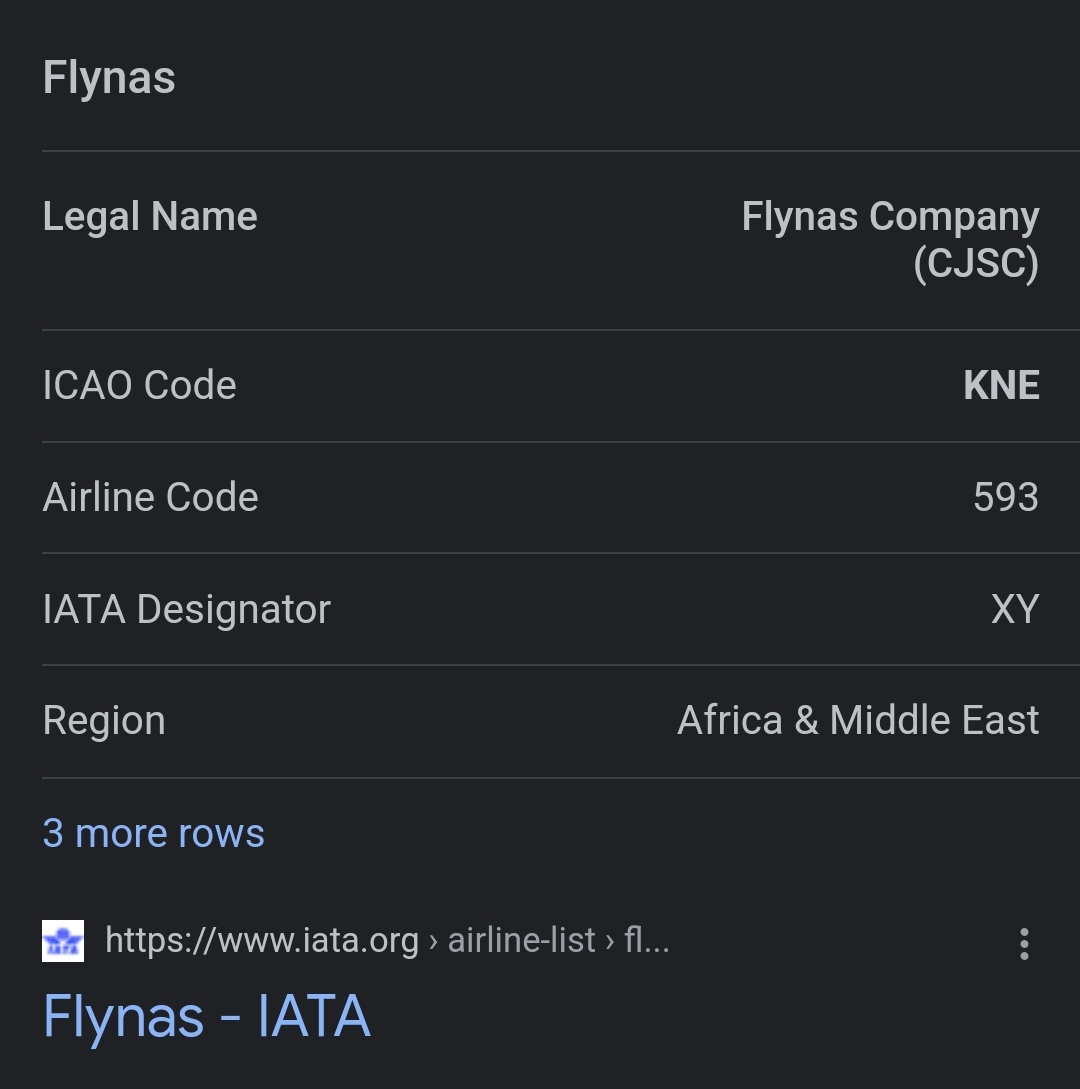Select the 'Region' row label
Screen dimensions: 1080x1089
pyautogui.click(x=104, y=721)
